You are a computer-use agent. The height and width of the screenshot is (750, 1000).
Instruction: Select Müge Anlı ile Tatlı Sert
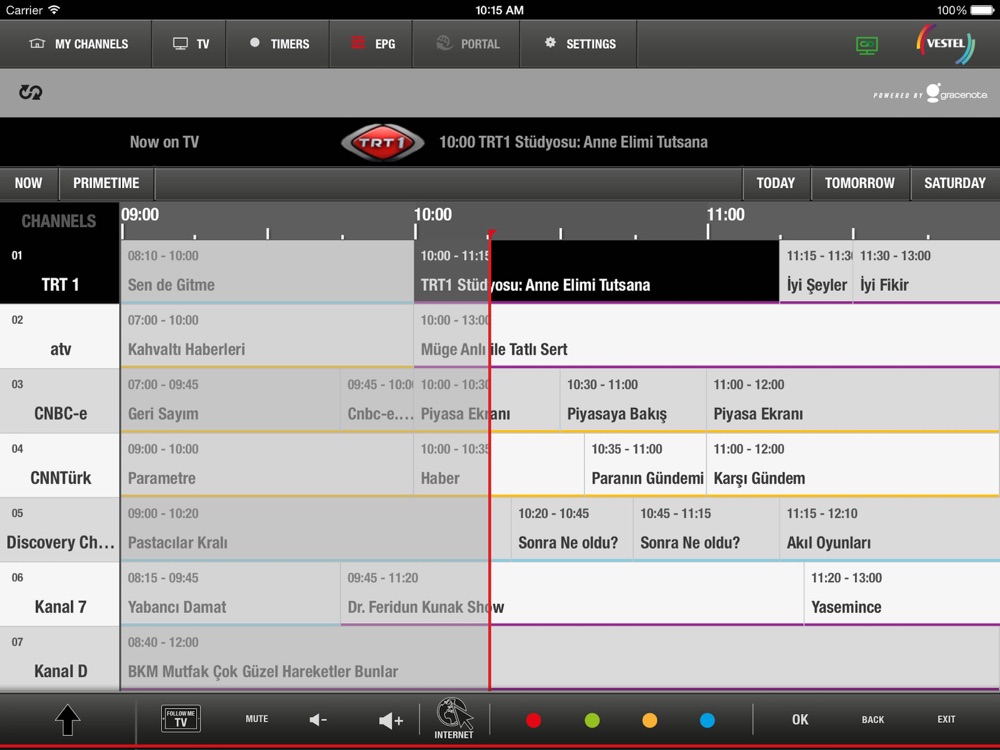tap(707, 336)
